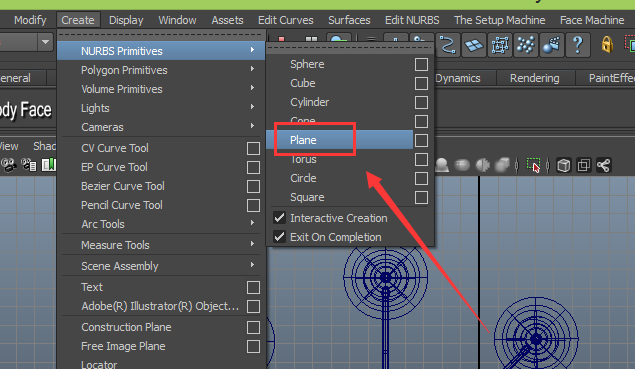Expand the NURBS Primitives submenu
Viewport: 635px width, 369px height.
161,51
